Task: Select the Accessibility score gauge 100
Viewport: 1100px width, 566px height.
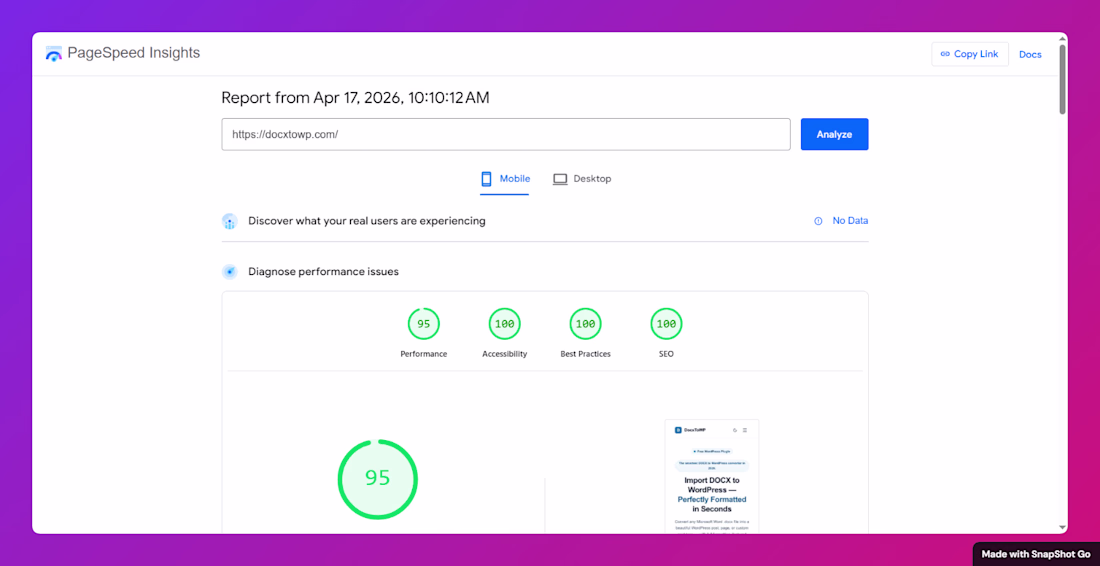Action: point(504,324)
